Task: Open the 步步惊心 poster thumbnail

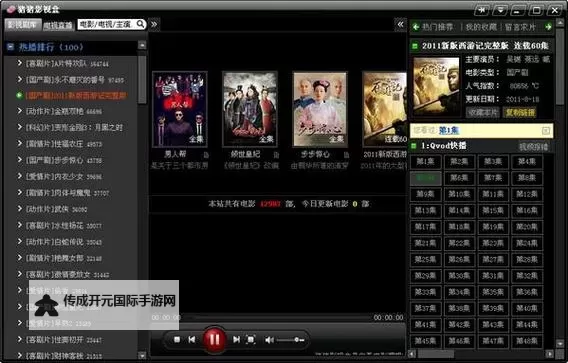Action: (320, 109)
